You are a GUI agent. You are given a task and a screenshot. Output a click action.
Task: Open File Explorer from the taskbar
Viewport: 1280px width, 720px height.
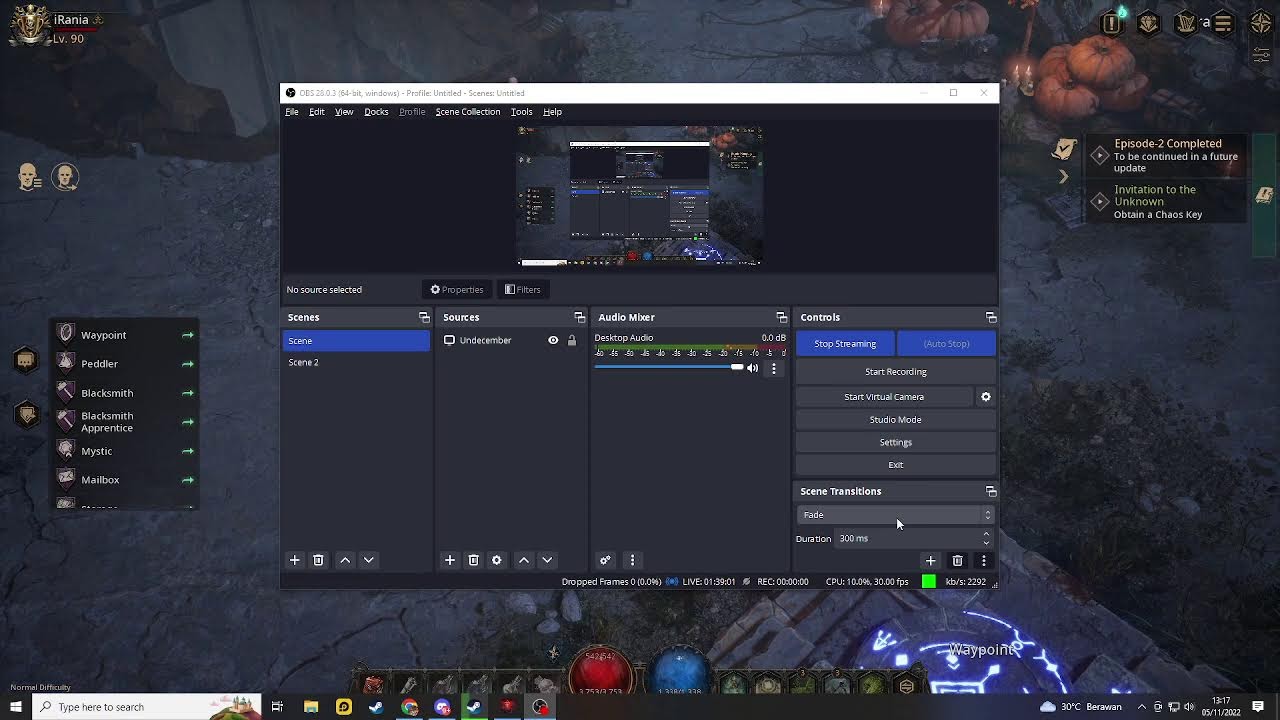click(311, 707)
